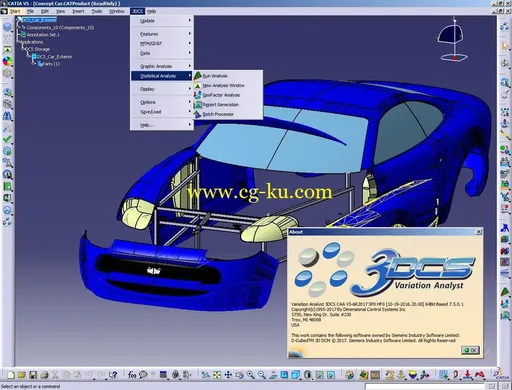
Task: Expand the Options submenu
Action: 162,102
